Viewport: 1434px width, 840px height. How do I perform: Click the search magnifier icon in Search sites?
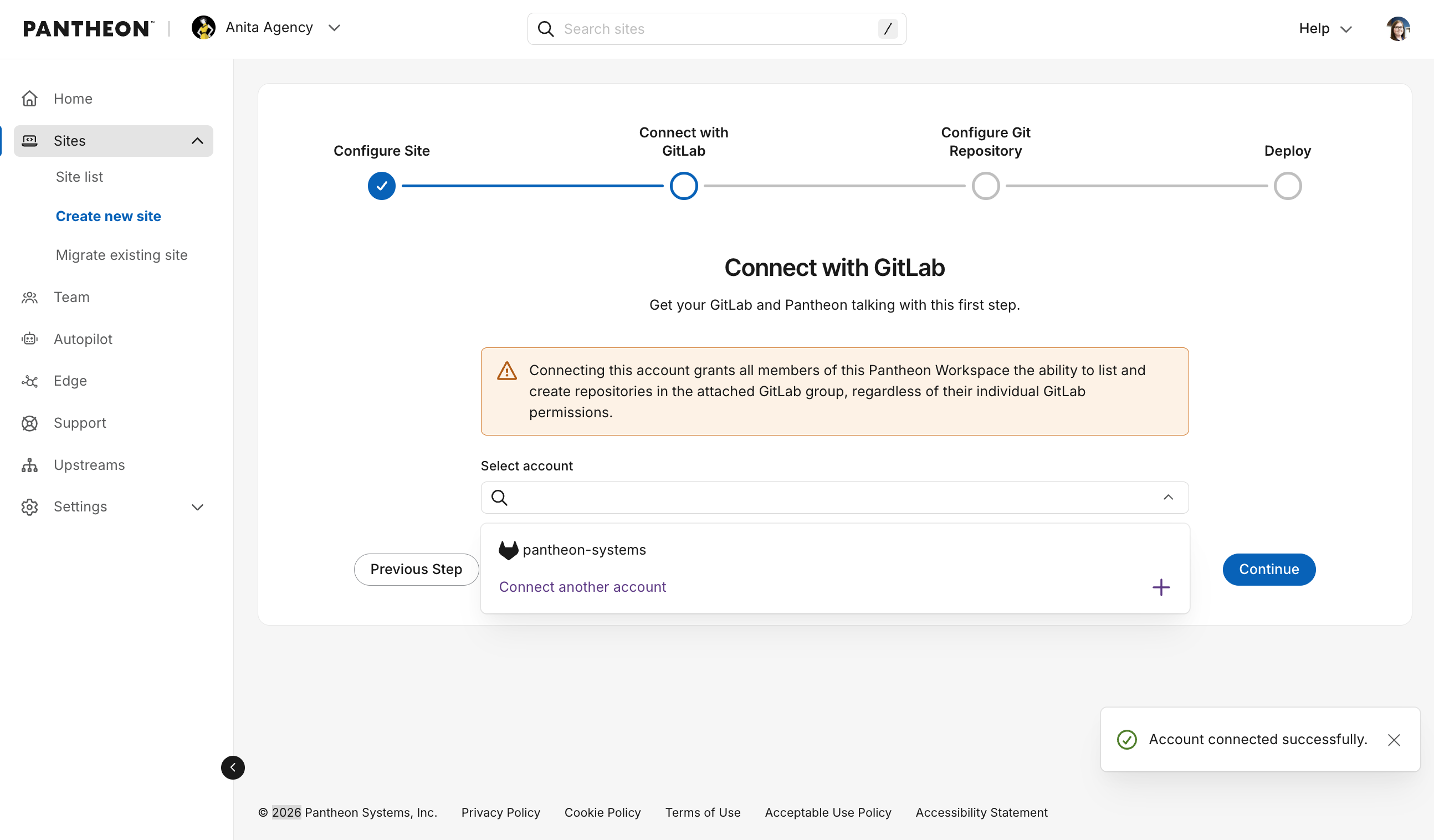[546, 29]
